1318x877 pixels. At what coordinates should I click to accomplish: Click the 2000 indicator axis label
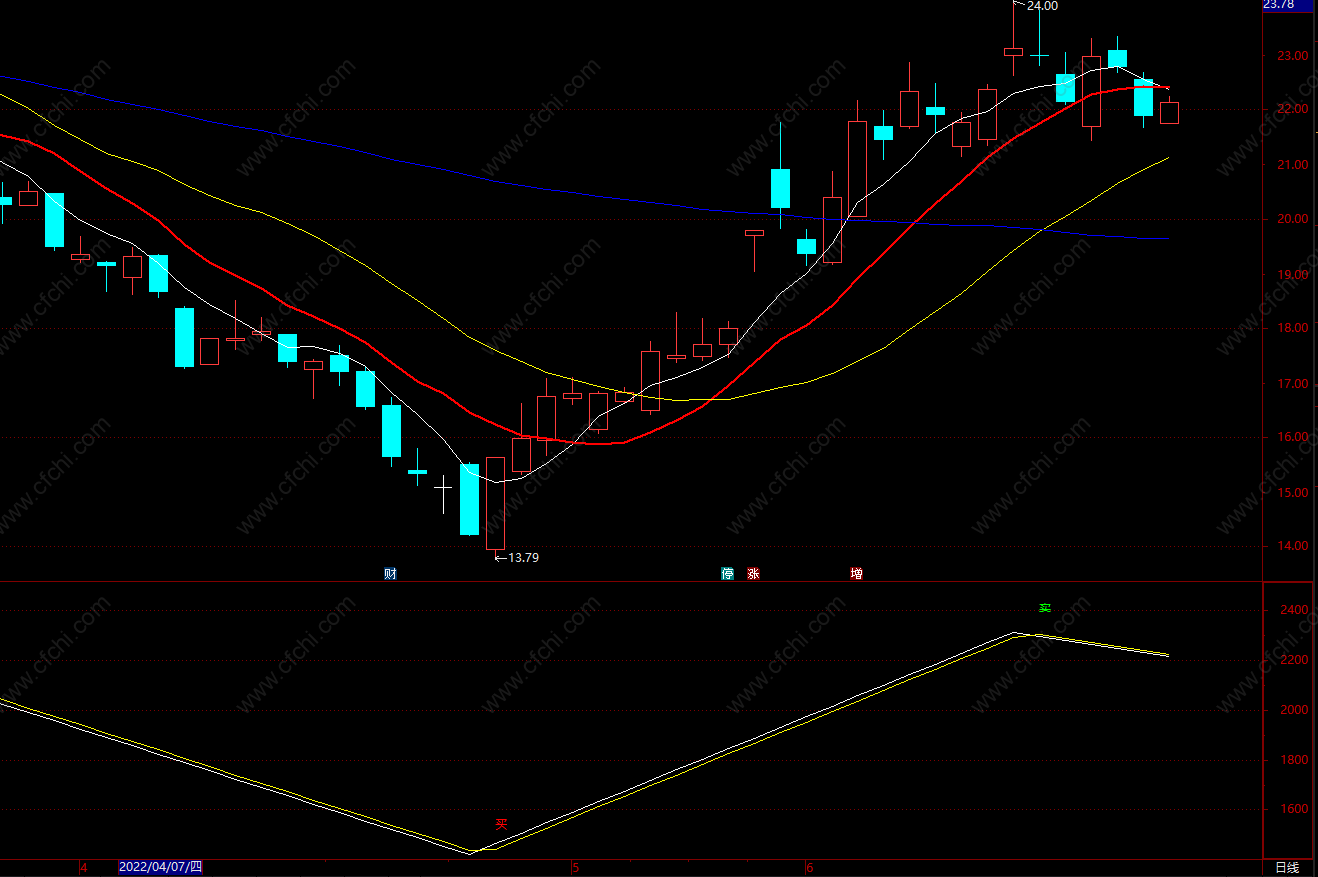pyautogui.click(x=1294, y=710)
